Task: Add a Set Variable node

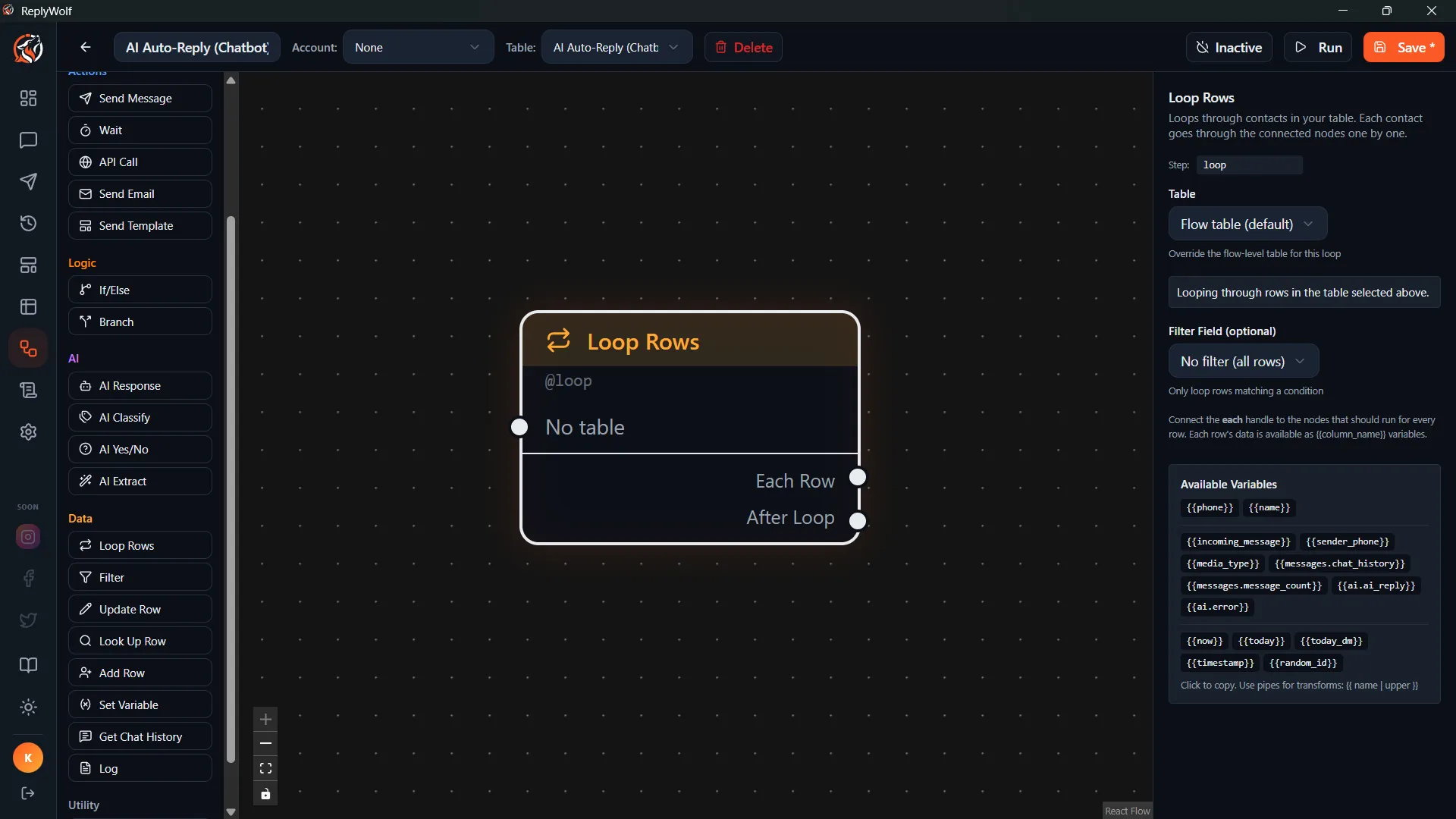Action: click(x=140, y=705)
